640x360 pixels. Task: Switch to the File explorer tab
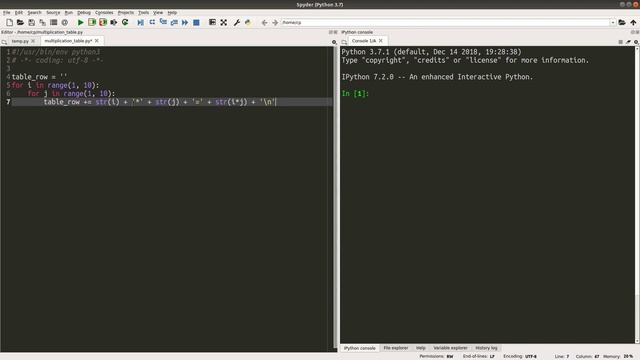[396, 348]
